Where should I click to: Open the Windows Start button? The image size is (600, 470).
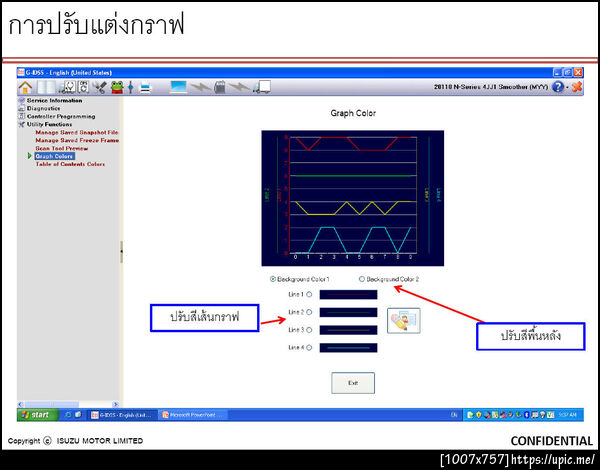click(38, 415)
